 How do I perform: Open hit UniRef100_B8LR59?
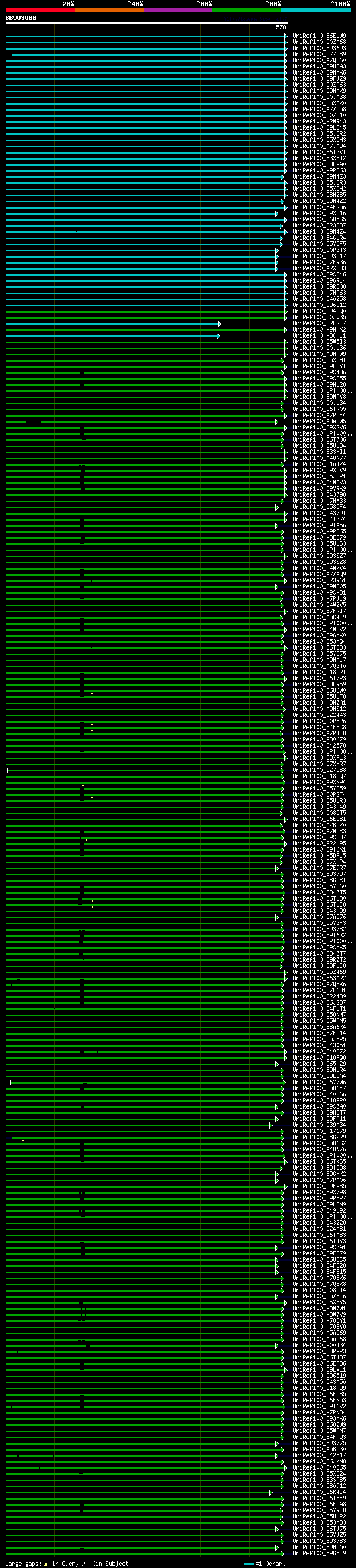(319, 684)
